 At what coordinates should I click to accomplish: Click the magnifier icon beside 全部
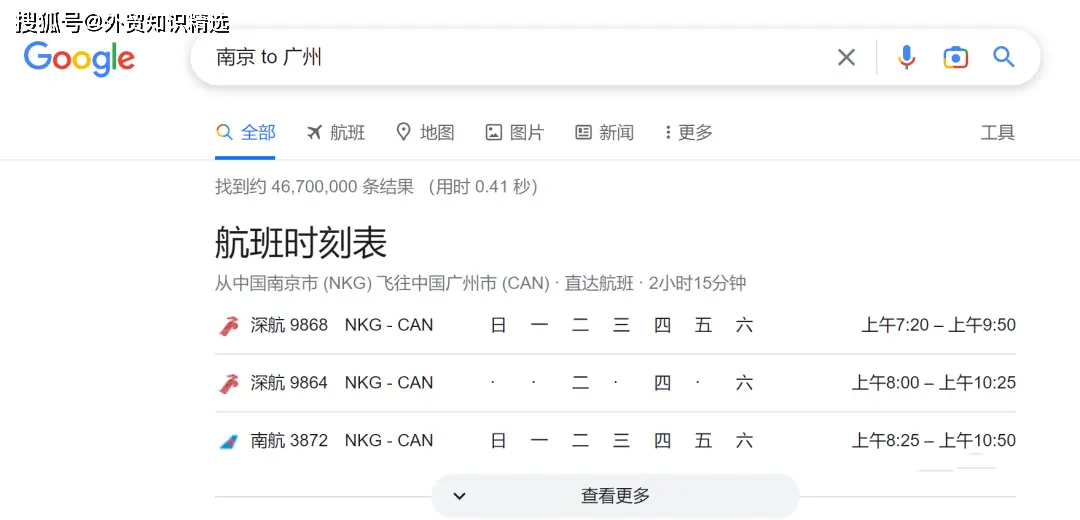coord(224,132)
